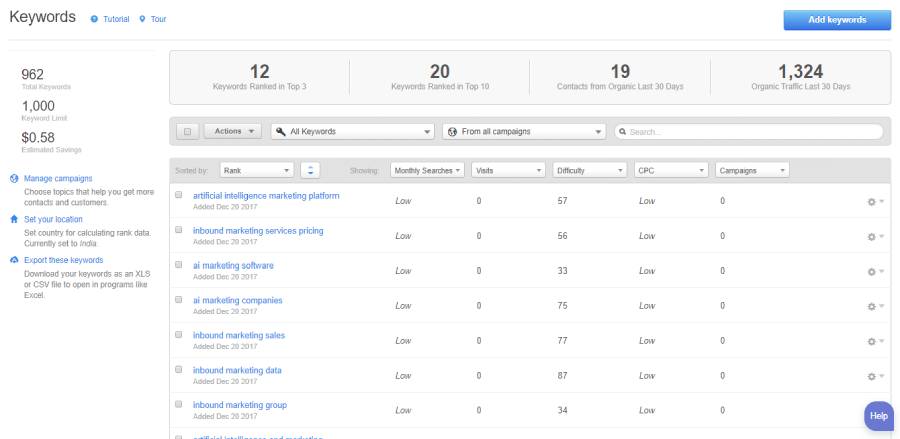Open the Sorted by Rank dropdown

coord(257,170)
